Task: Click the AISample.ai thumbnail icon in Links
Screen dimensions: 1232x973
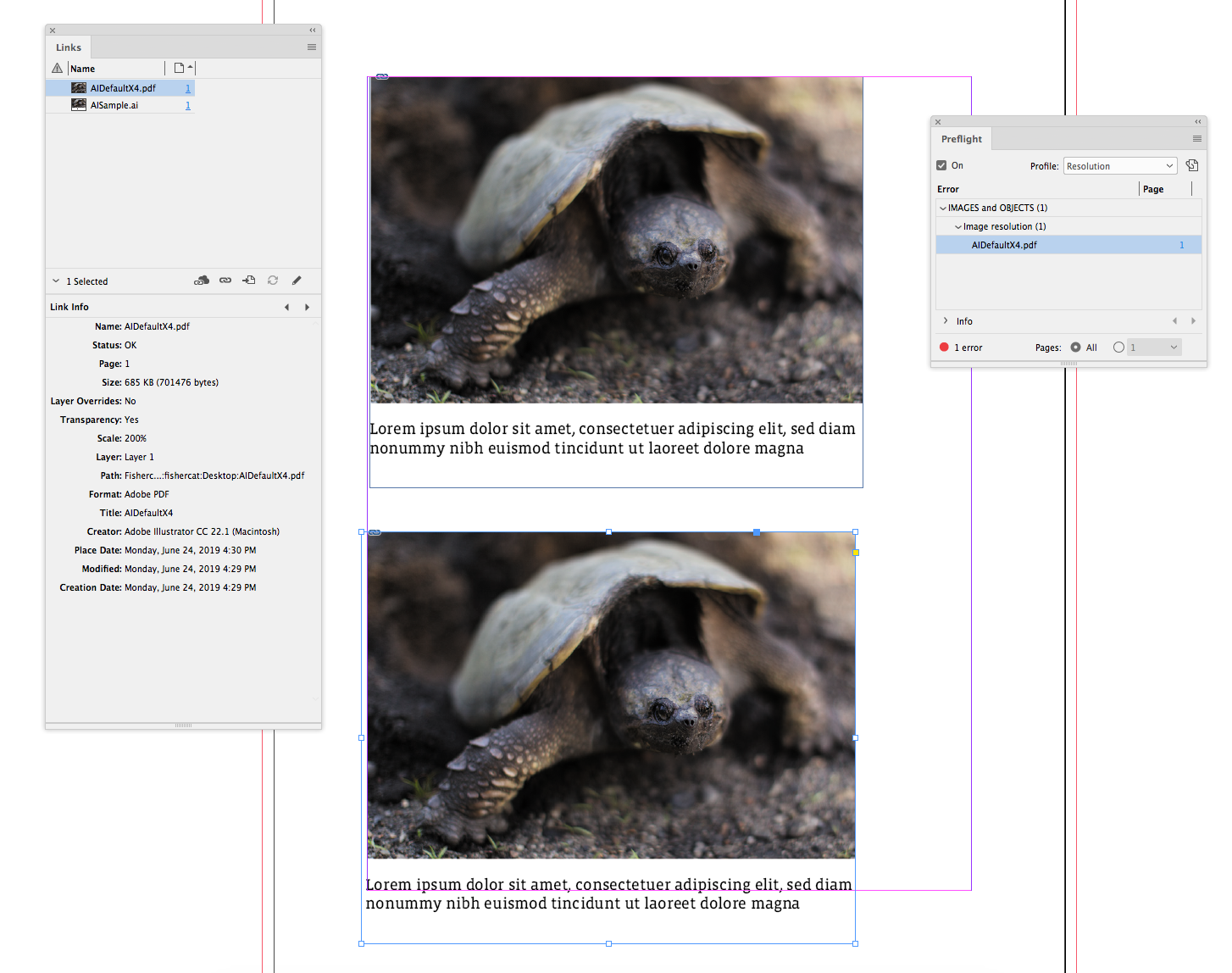Action: (79, 105)
